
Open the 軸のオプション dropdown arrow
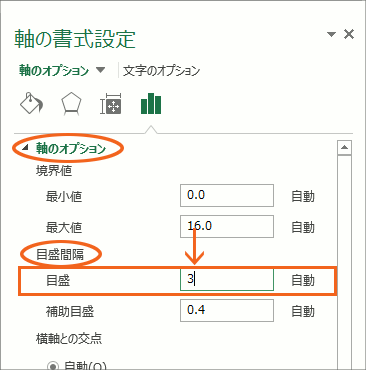coord(100,70)
